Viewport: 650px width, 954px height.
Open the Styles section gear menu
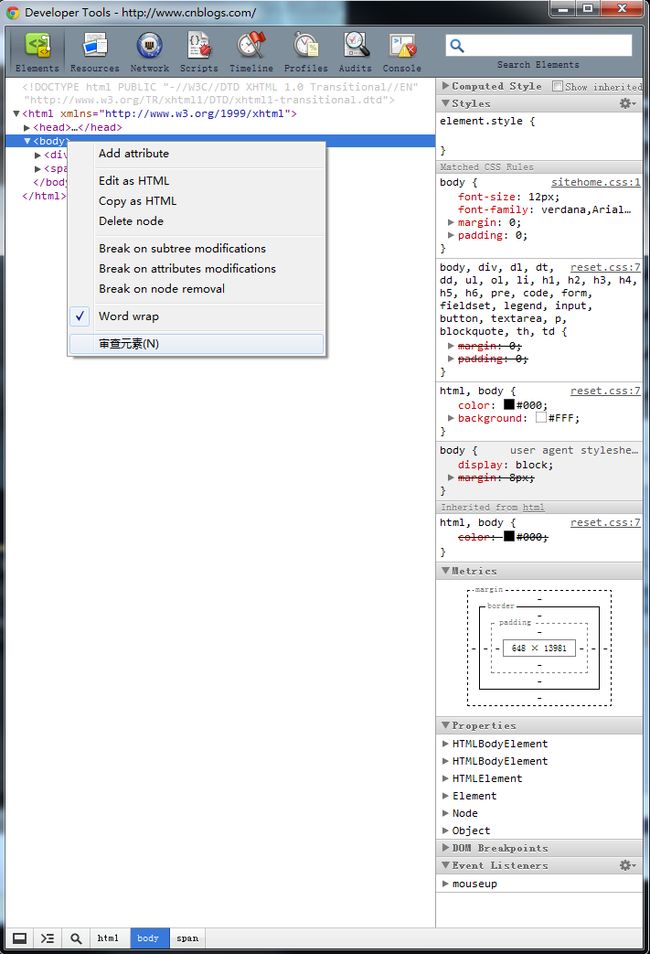tap(627, 103)
